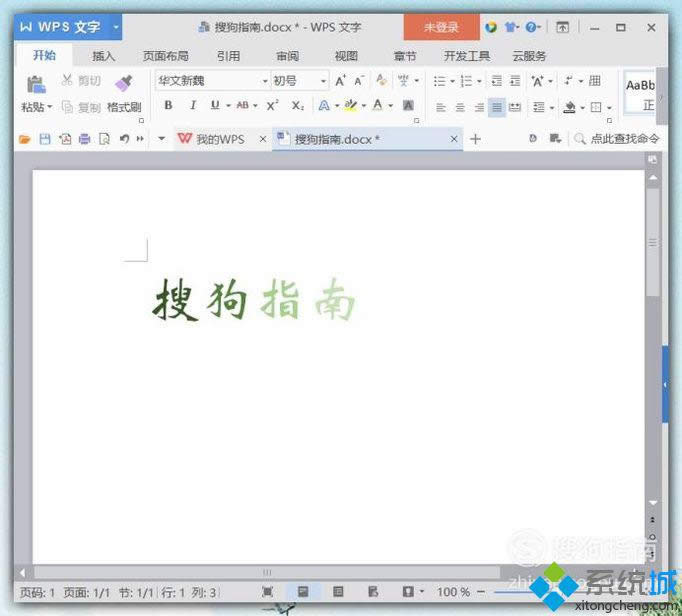Open the 视图 (View) tab
The width and height of the screenshot is (682, 616).
pyautogui.click(x=346, y=56)
